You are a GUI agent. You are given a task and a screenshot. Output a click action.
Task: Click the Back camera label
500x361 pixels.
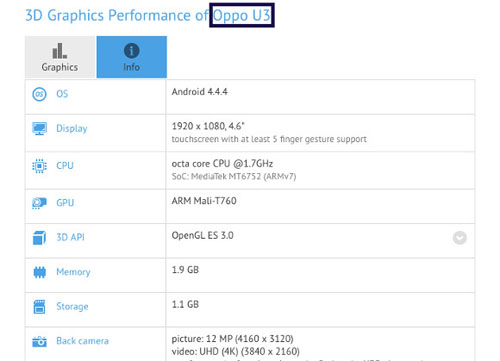pyautogui.click(x=82, y=341)
